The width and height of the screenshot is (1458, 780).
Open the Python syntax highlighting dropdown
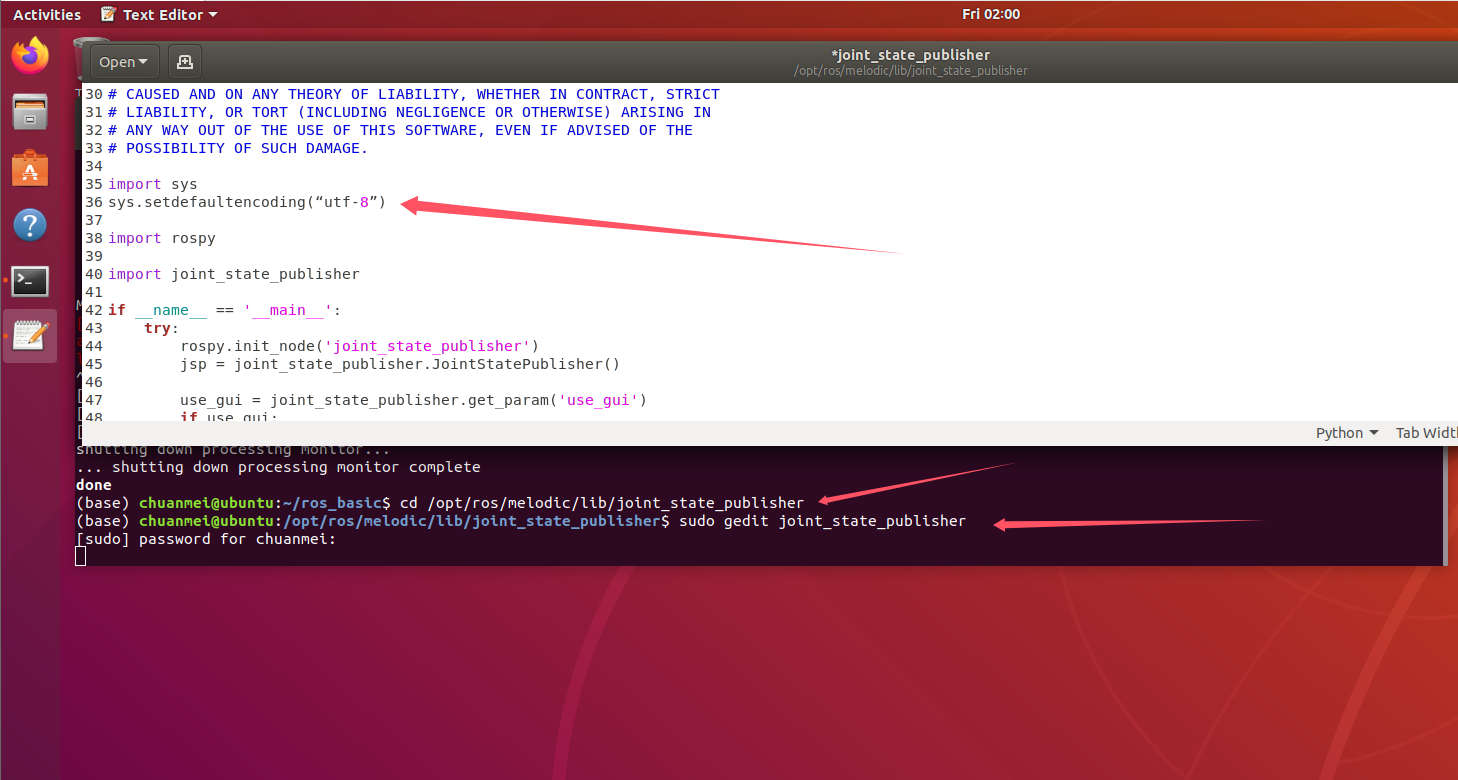[x=1346, y=432]
